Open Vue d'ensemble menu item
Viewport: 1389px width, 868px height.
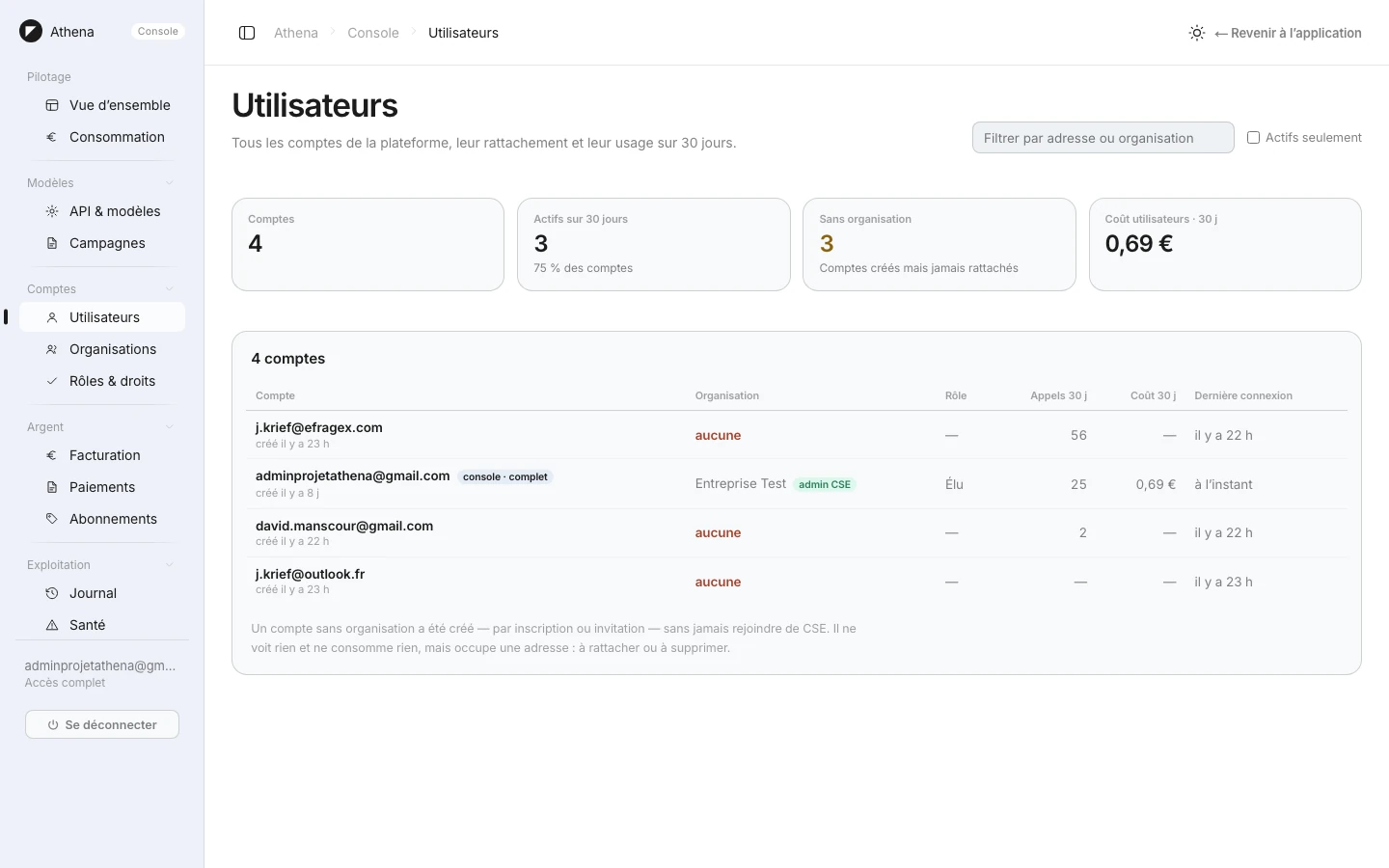click(x=102, y=105)
